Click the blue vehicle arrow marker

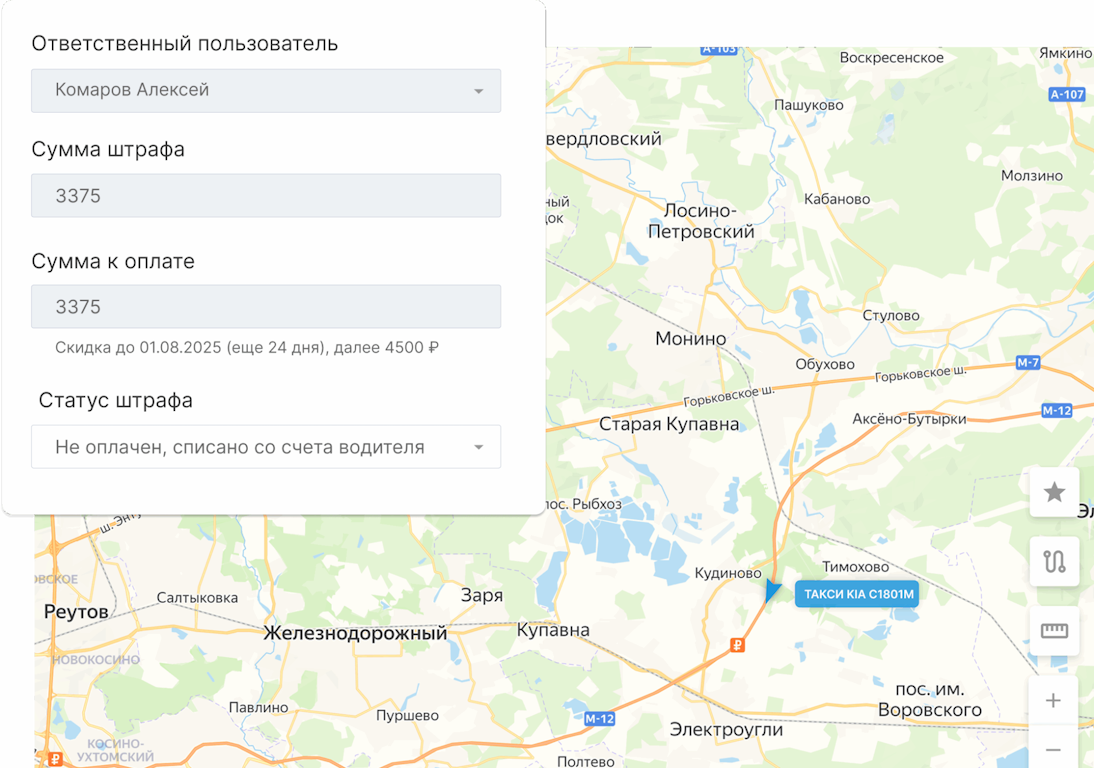[x=771, y=591]
